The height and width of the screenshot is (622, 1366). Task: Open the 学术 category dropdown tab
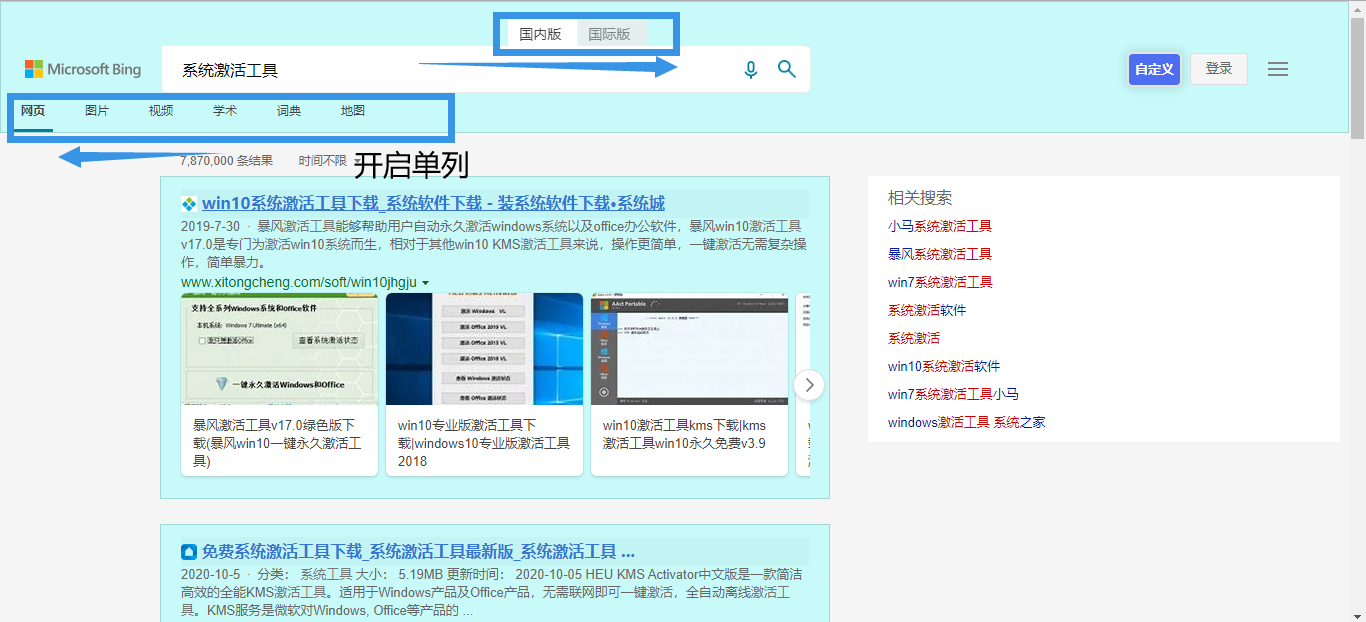pos(224,111)
